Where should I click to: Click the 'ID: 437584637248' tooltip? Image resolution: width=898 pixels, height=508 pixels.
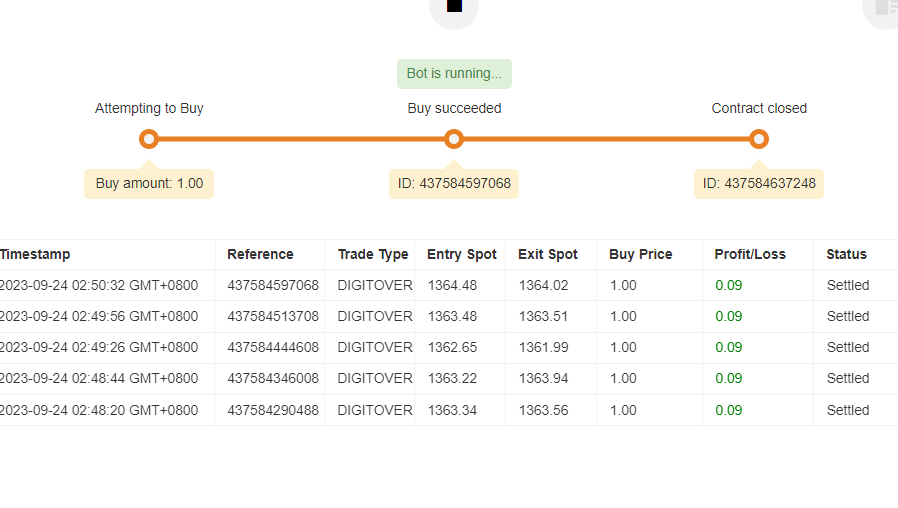click(x=759, y=184)
